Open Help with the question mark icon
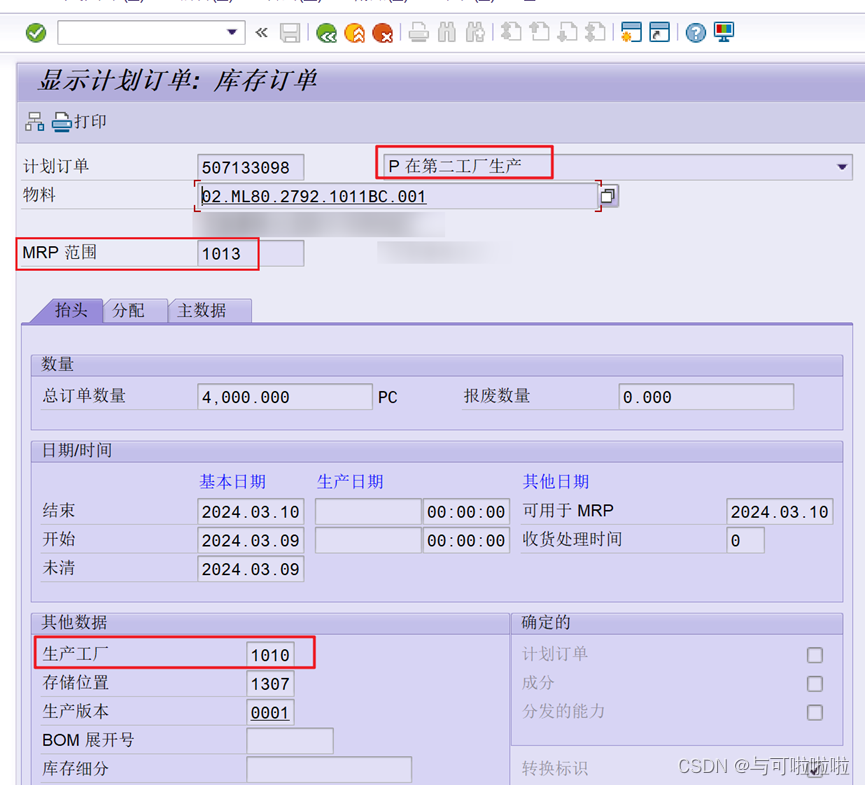This screenshot has height=785, width=865. click(x=694, y=33)
